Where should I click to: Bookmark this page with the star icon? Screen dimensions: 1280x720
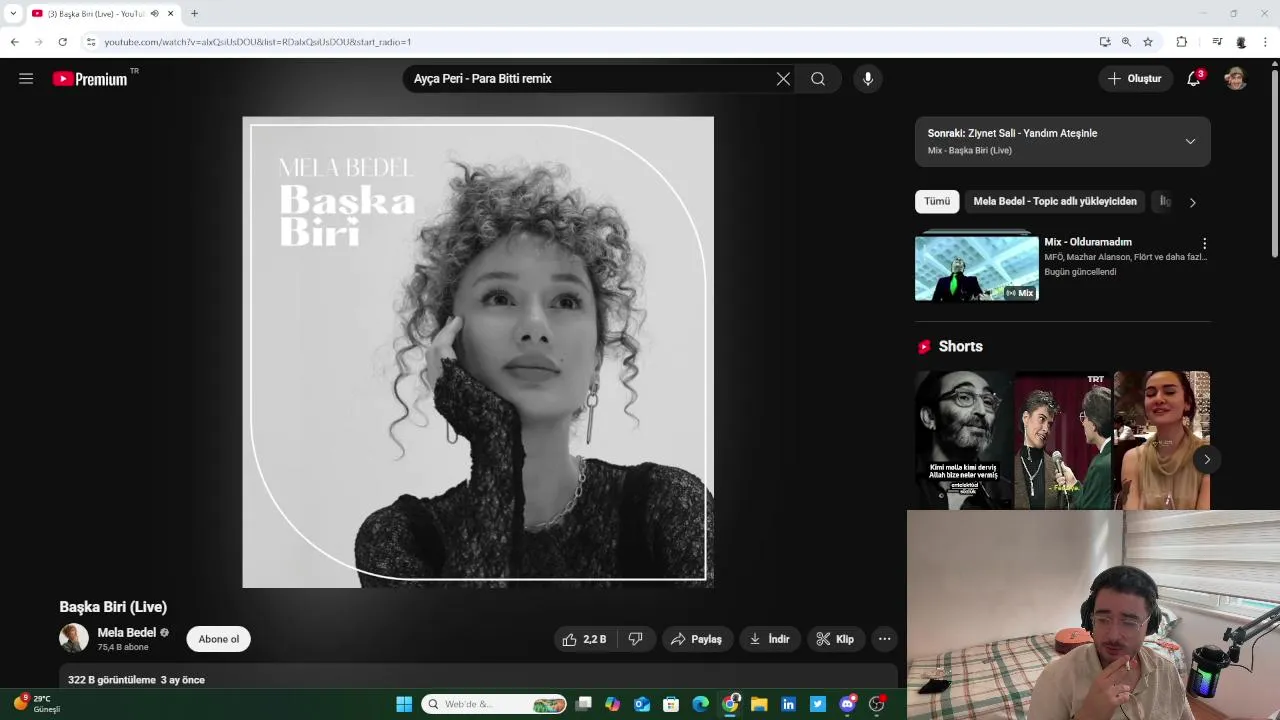(x=1148, y=42)
